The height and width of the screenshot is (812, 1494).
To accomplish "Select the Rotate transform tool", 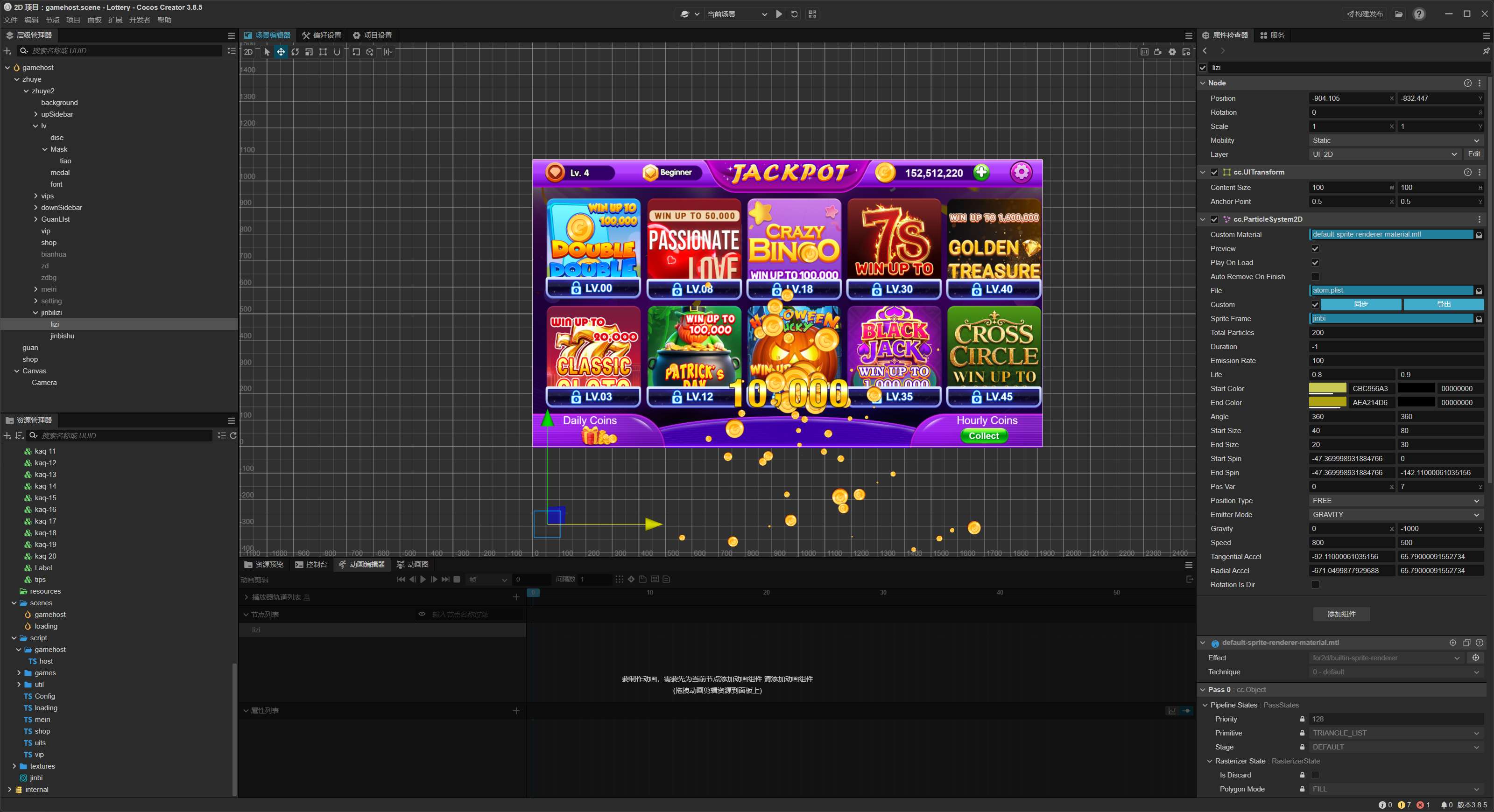I will click(x=295, y=52).
